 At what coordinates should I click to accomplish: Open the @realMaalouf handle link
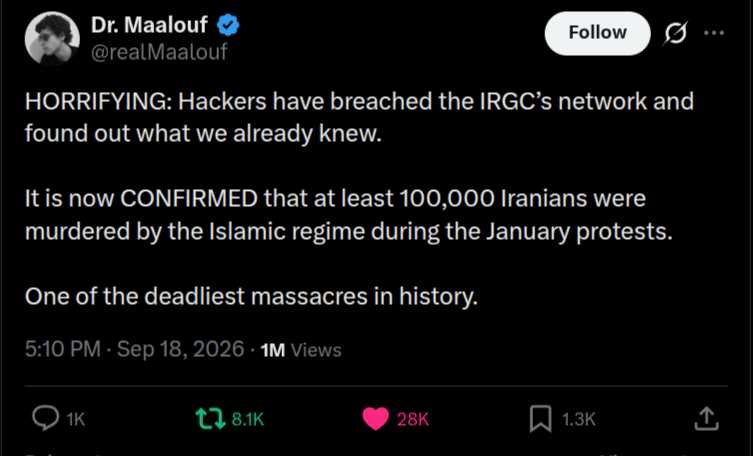click(x=159, y=52)
